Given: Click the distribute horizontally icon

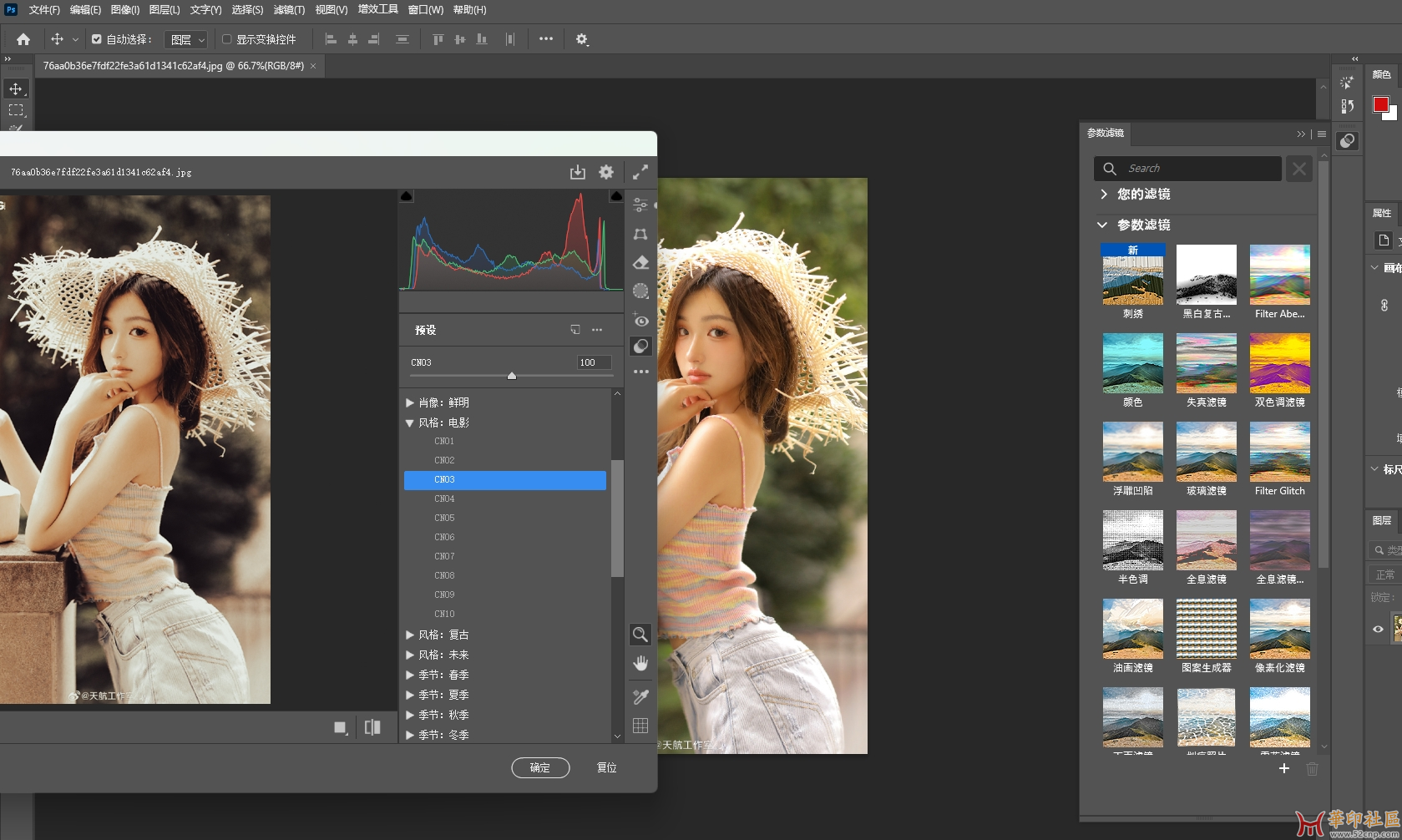Looking at the screenshot, I should tap(510, 39).
